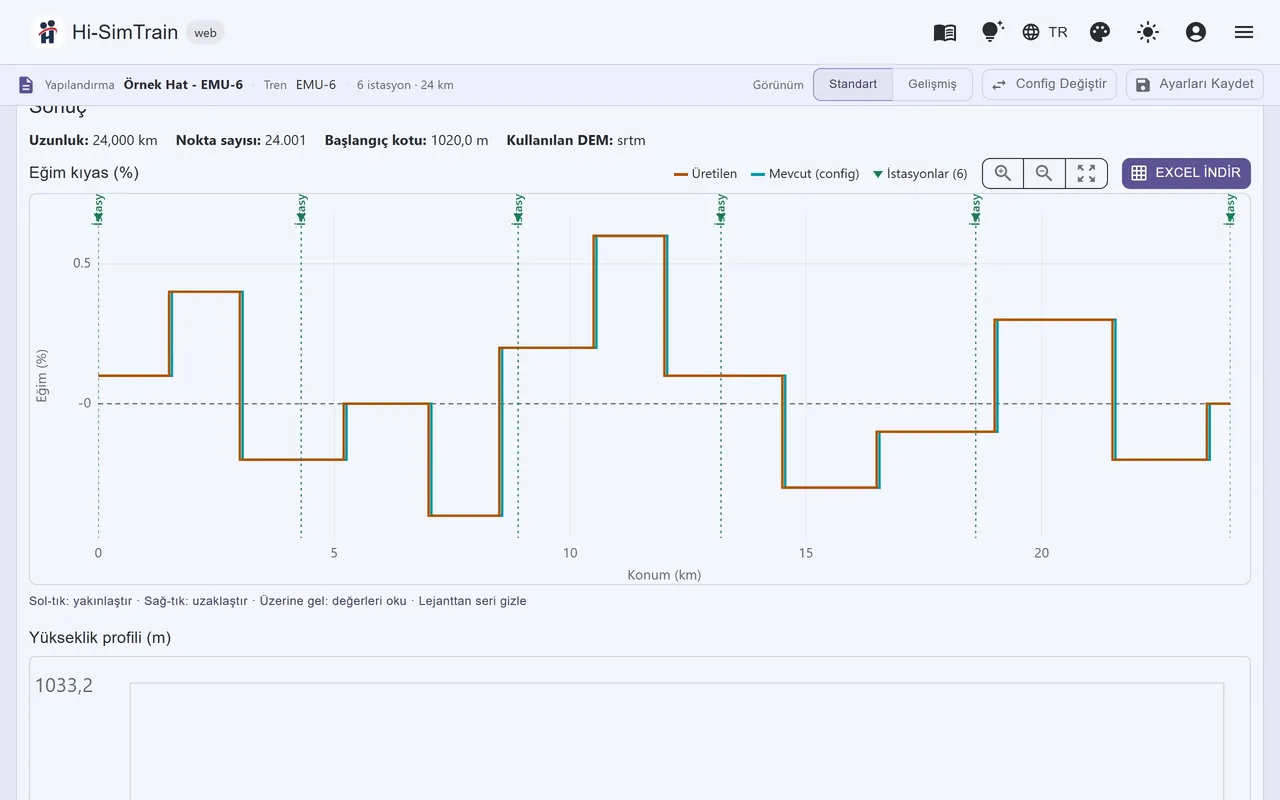Screen dimensions: 1280x800
Task: Click the configuration file icon
Action: tap(26, 85)
